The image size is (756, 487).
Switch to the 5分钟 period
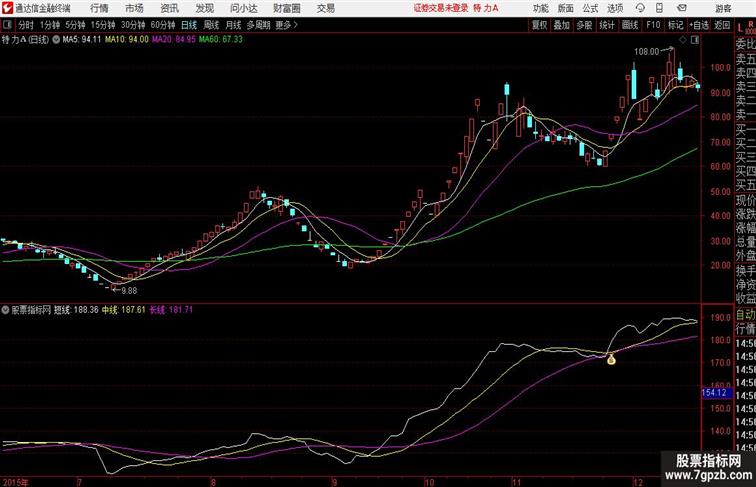point(75,25)
